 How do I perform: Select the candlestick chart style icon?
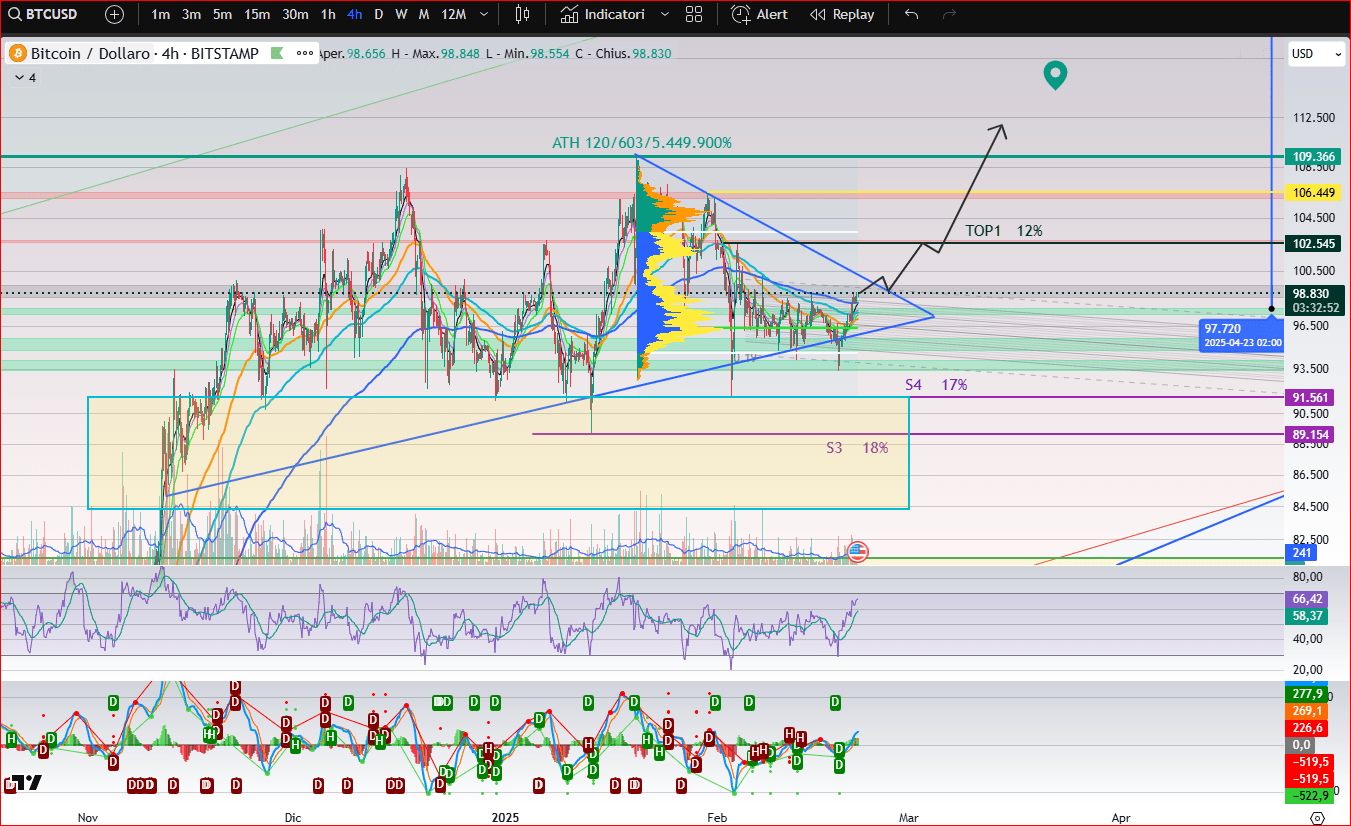tap(521, 14)
